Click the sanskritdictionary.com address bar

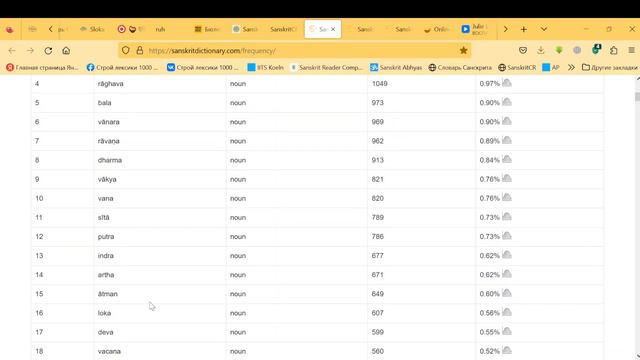tap(294, 51)
